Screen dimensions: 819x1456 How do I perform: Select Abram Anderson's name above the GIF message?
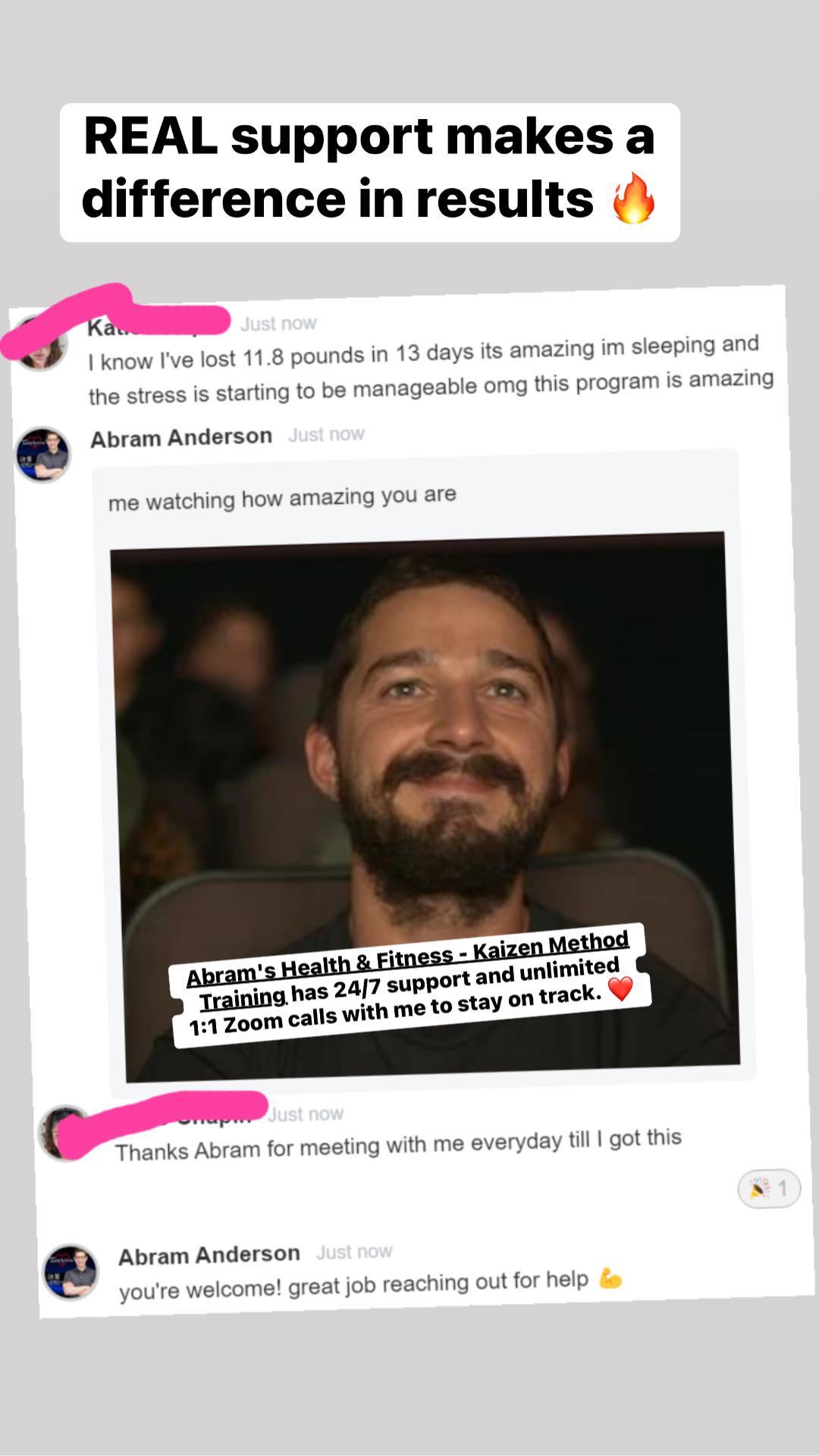181,437
